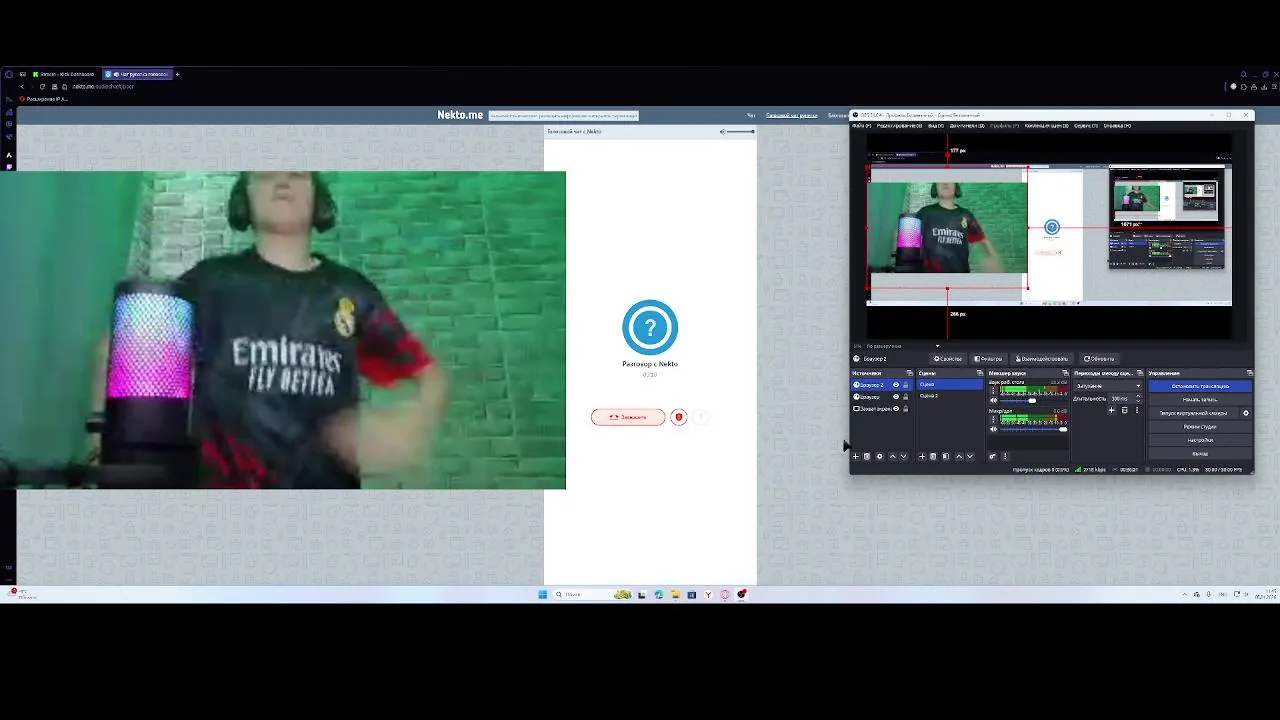1280x720 pixels.
Task: Click the browser address bar nekto.me
Action: click(103, 86)
